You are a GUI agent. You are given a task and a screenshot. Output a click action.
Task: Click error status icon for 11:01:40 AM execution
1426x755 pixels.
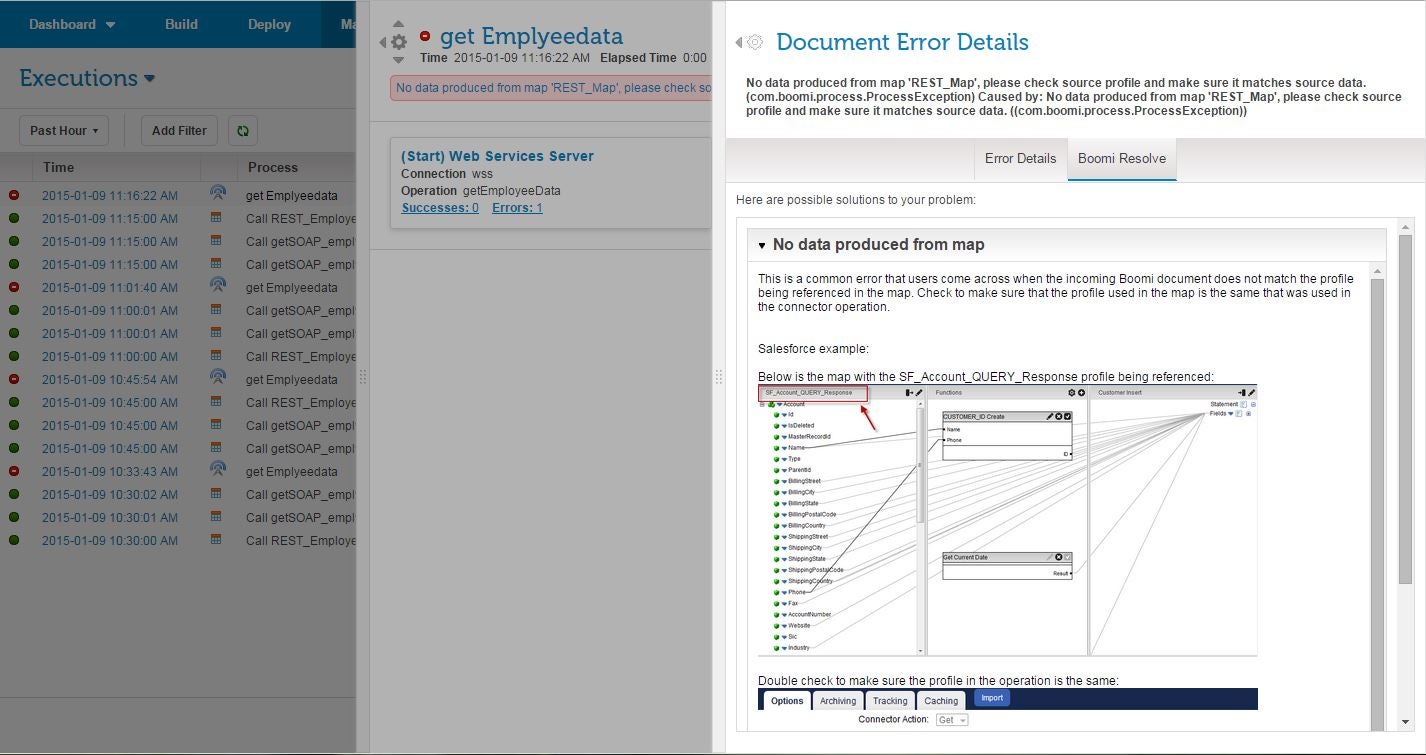(14, 287)
